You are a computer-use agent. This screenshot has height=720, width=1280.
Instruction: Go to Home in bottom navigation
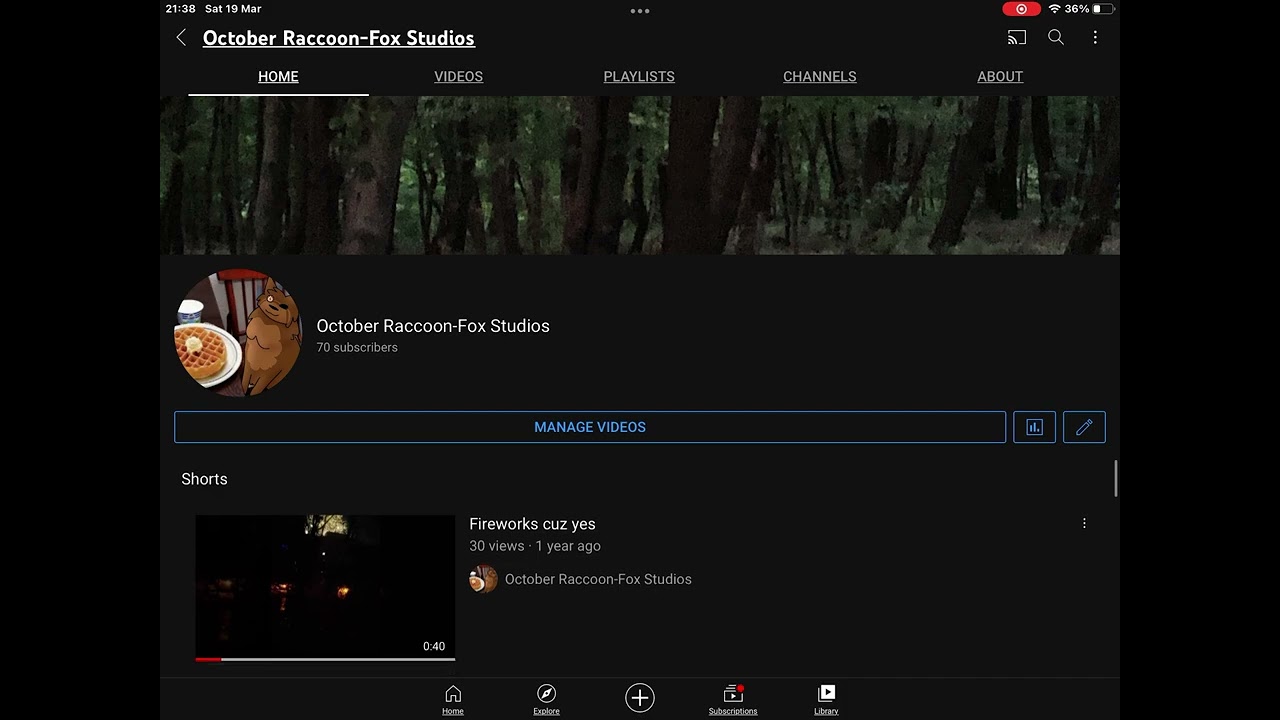pyautogui.click(x=453, y=700)
